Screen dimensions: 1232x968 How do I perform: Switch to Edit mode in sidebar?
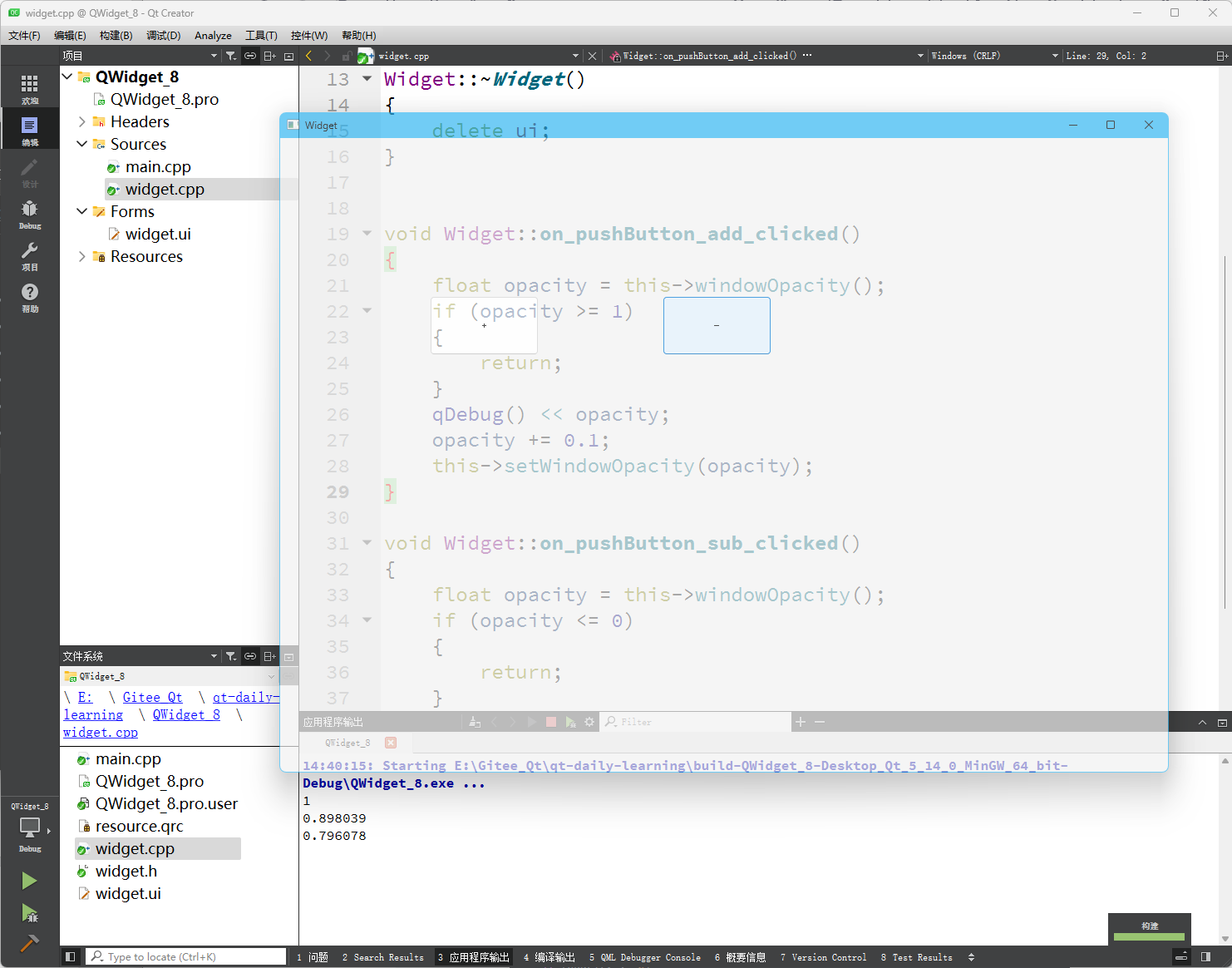point(29,130)
